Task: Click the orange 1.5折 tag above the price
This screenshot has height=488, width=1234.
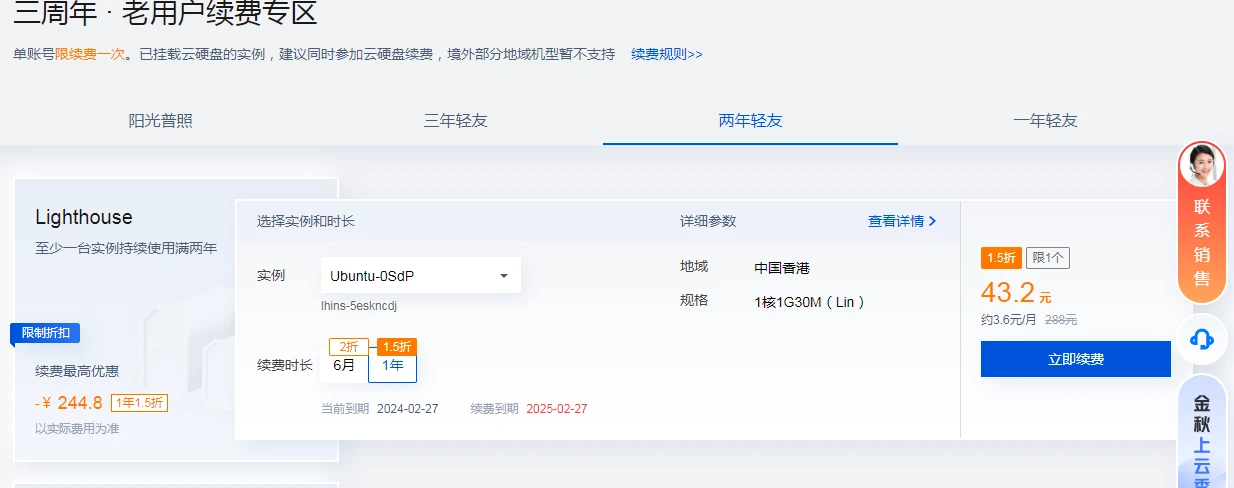Action: [1001, 258]
